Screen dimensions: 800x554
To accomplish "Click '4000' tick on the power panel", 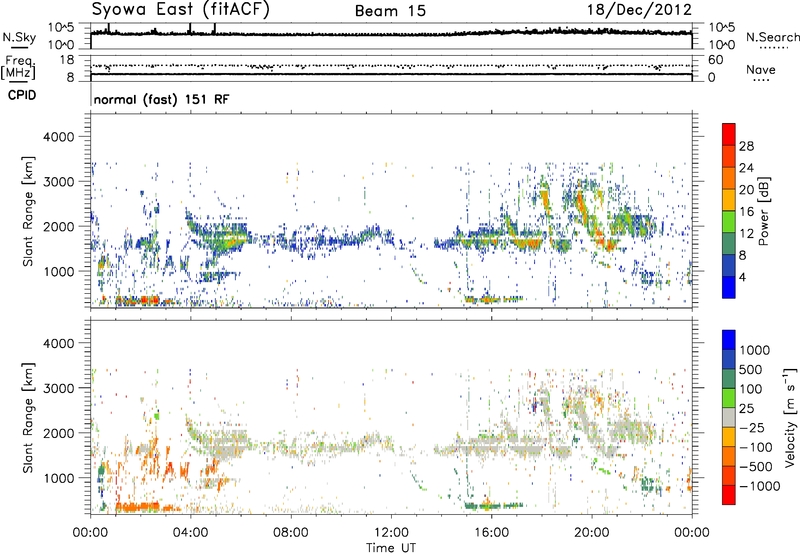I will [58, 137].
